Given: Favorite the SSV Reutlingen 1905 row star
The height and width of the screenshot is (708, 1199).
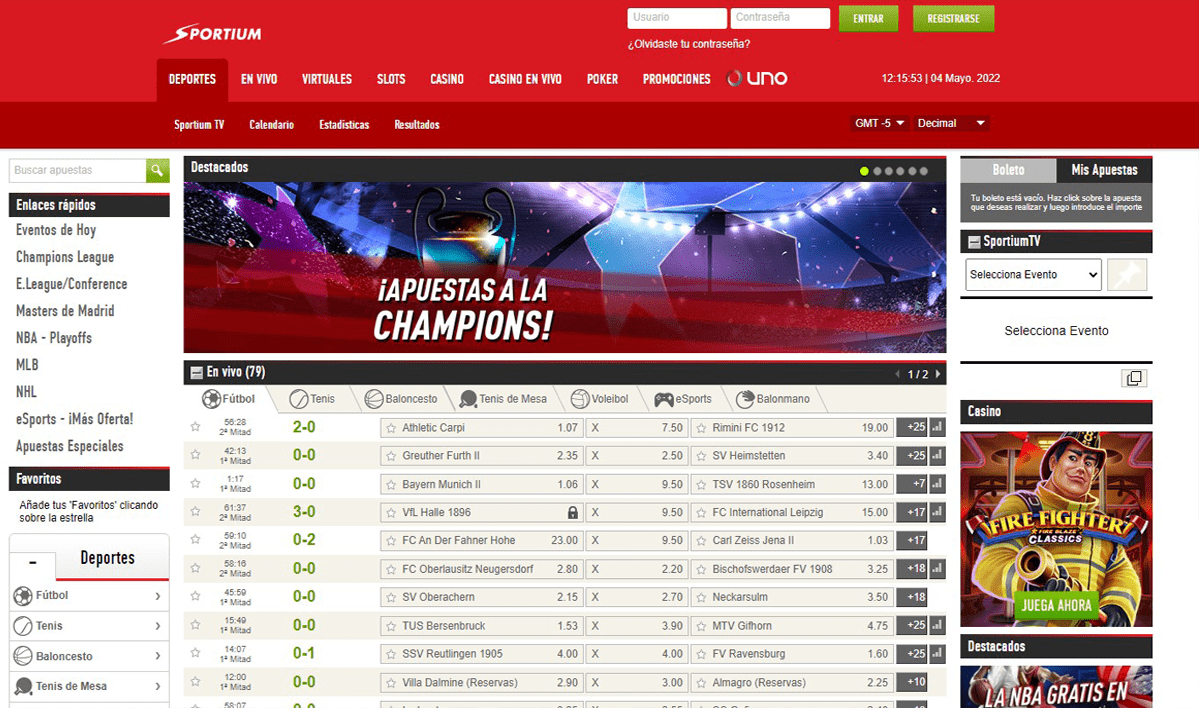Looking at the screenshot, I should point(196,653).
